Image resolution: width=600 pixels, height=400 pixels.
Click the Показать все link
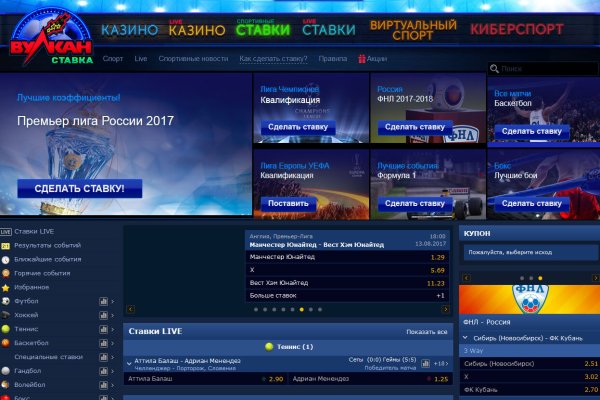coord(427,331)
